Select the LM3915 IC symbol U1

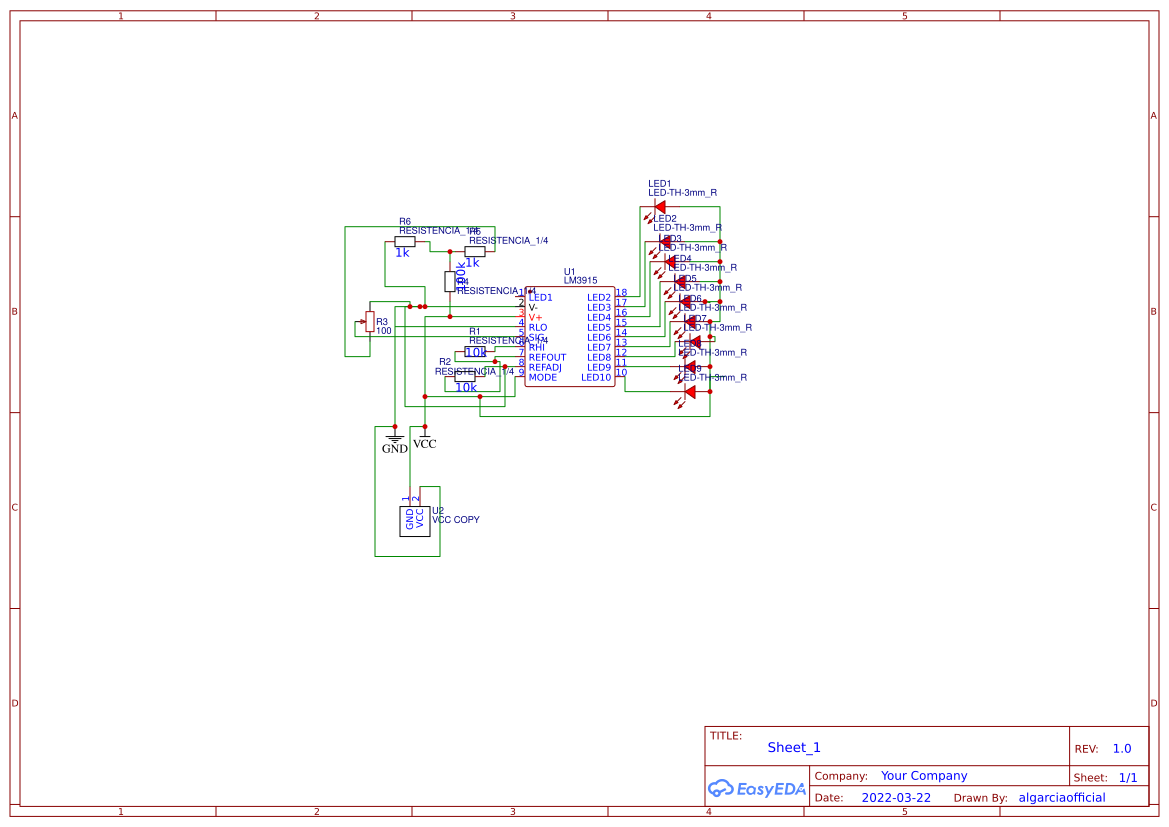tap(570, 334)
